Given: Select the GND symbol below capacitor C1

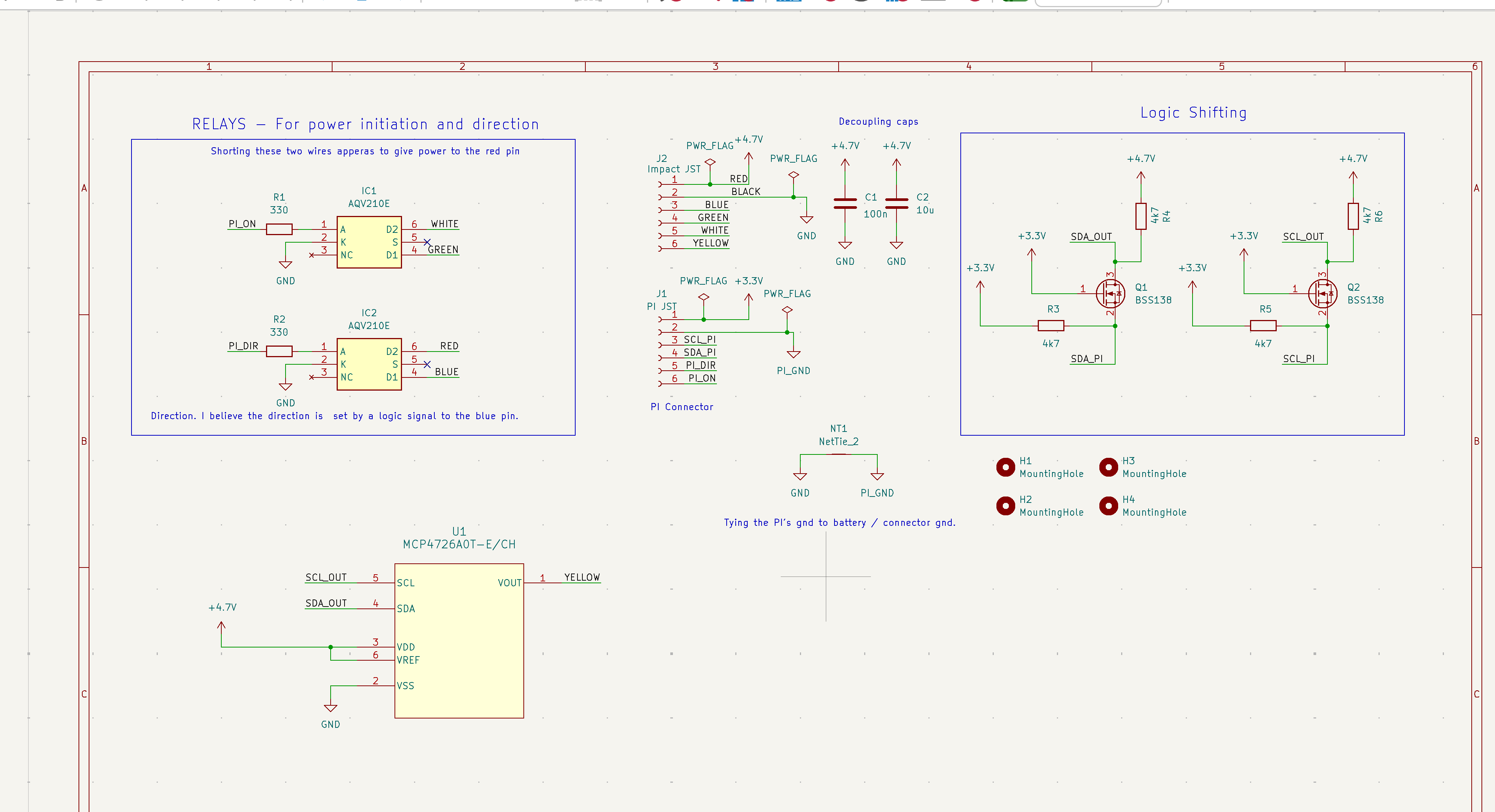Looking at the screenshot, I should click(845, 245).
